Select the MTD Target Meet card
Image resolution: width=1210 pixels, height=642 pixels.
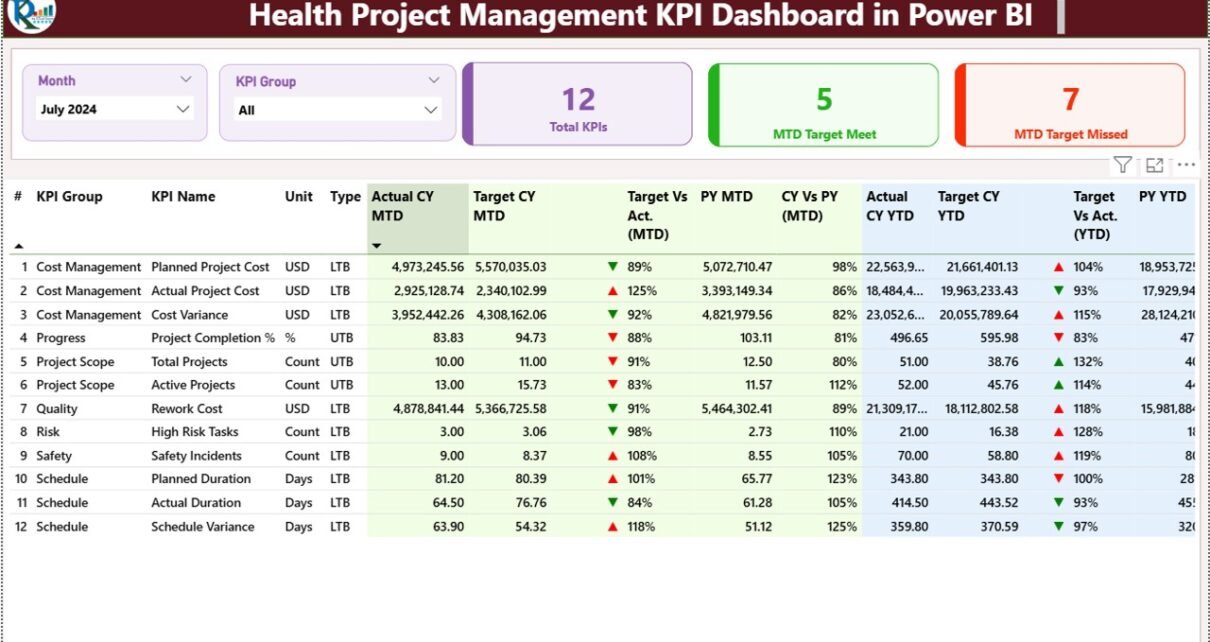pyautogui.click(x=824, y=105)
